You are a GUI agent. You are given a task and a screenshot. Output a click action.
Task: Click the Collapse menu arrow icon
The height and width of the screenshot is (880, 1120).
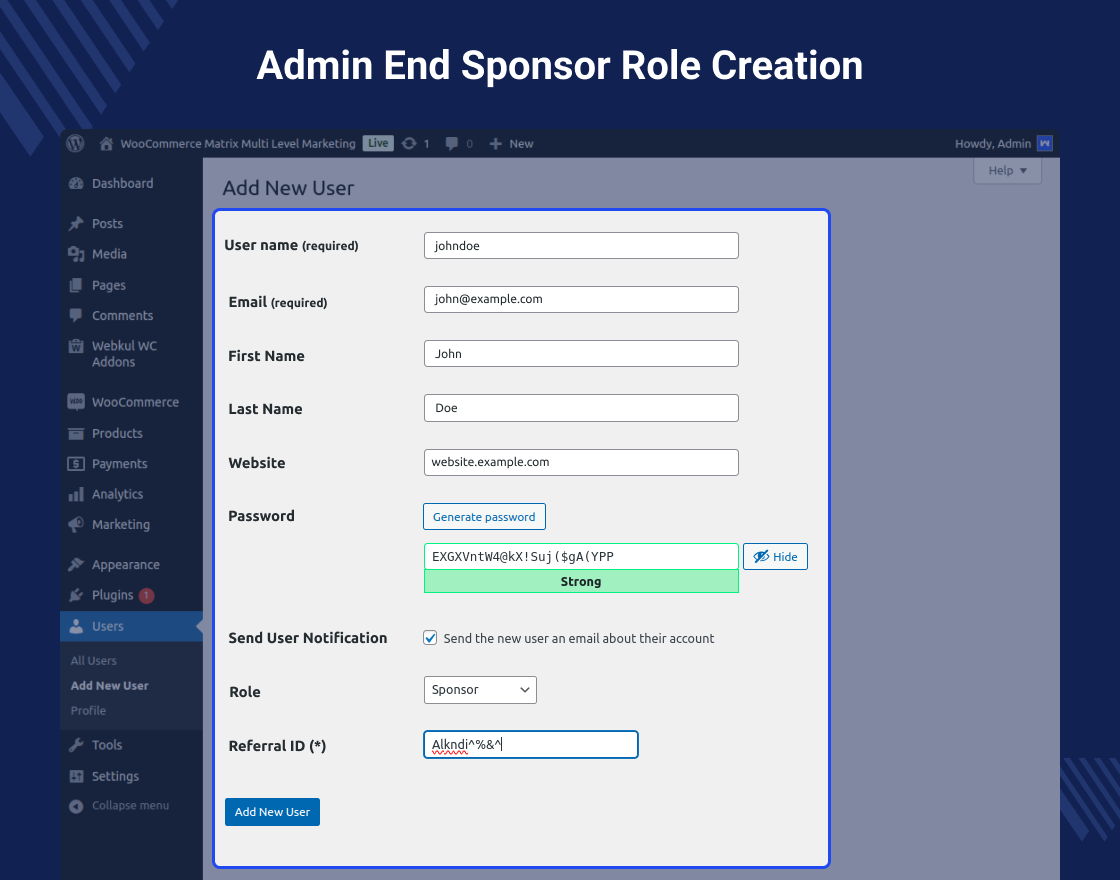[x=76, y=806]
